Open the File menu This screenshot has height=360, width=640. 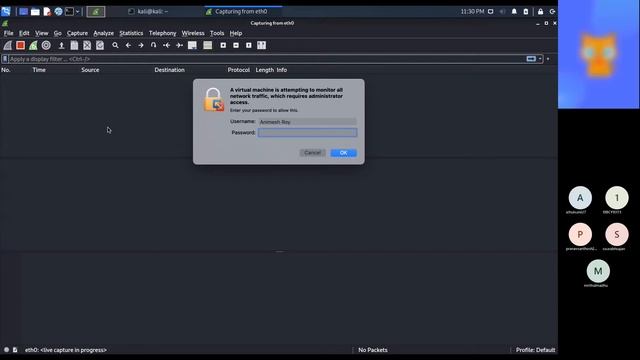click(9, 33)
